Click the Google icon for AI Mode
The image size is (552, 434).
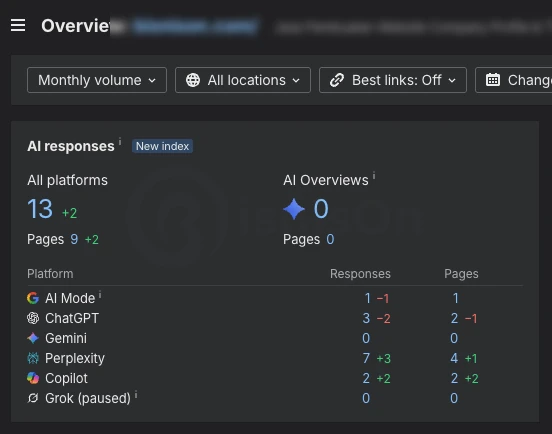(33, 298)
